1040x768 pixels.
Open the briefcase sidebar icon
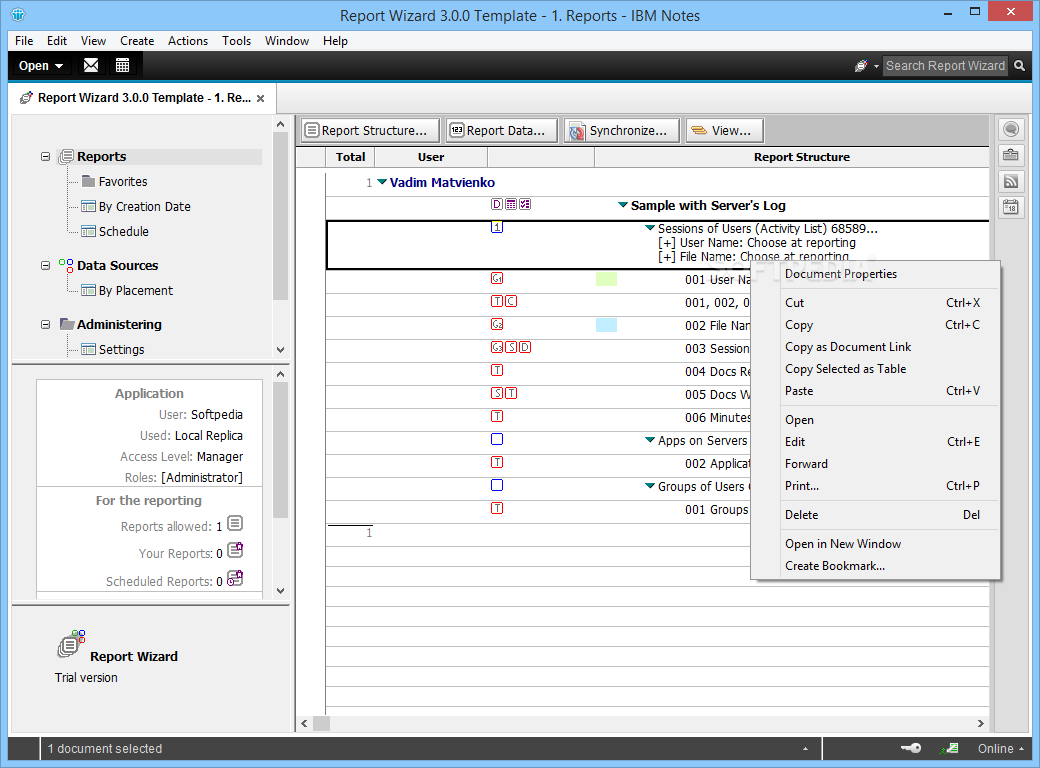tap(1011, 155)
